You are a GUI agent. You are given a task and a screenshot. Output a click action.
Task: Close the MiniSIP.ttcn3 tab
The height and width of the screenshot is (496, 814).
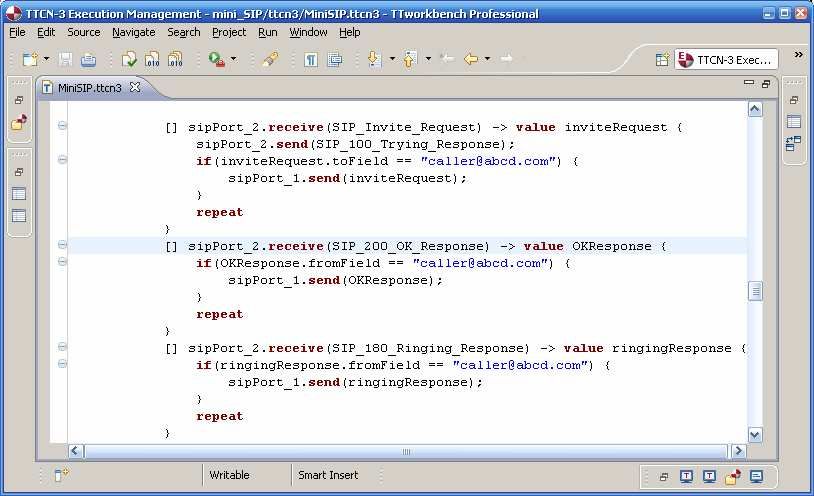pos(135,87)
